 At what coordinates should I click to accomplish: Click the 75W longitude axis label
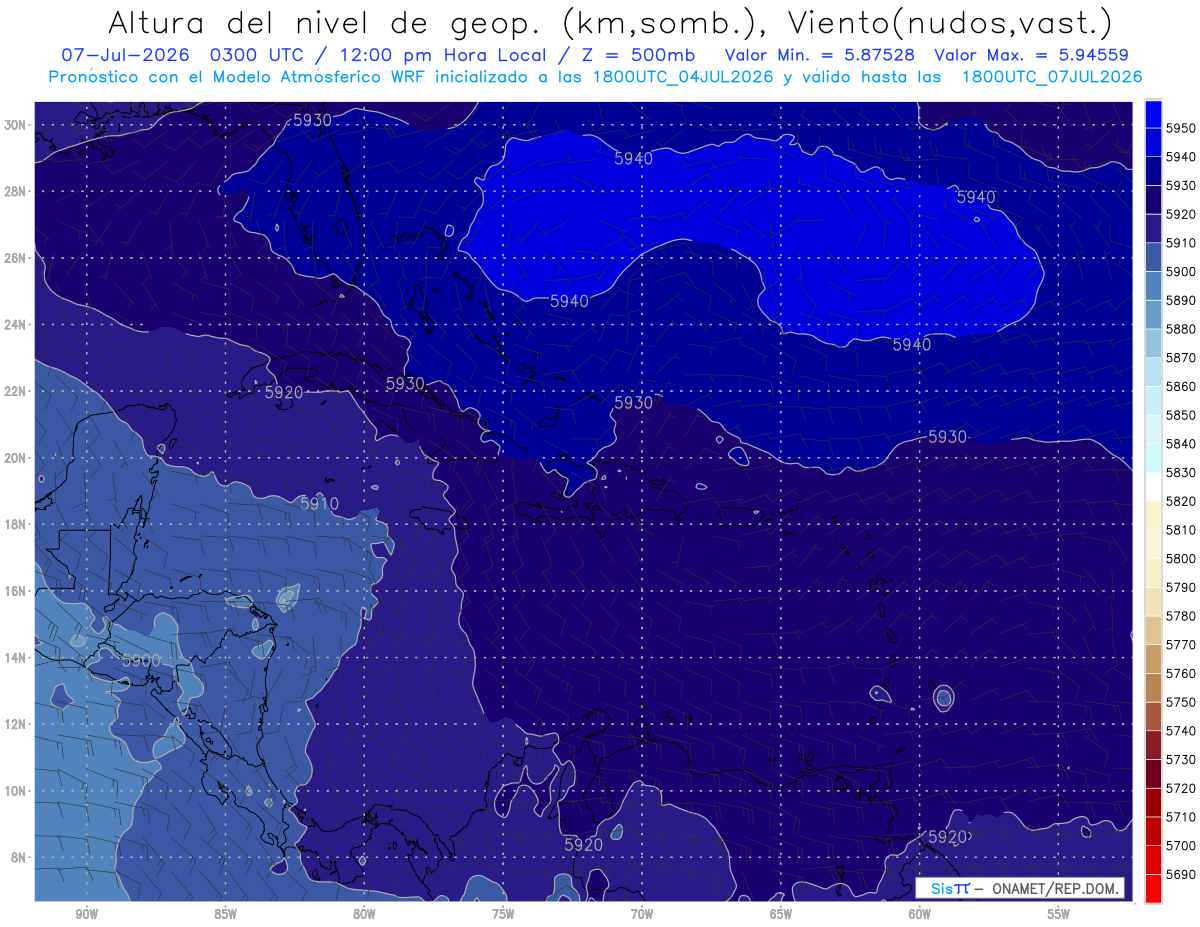tap(503, 914)
